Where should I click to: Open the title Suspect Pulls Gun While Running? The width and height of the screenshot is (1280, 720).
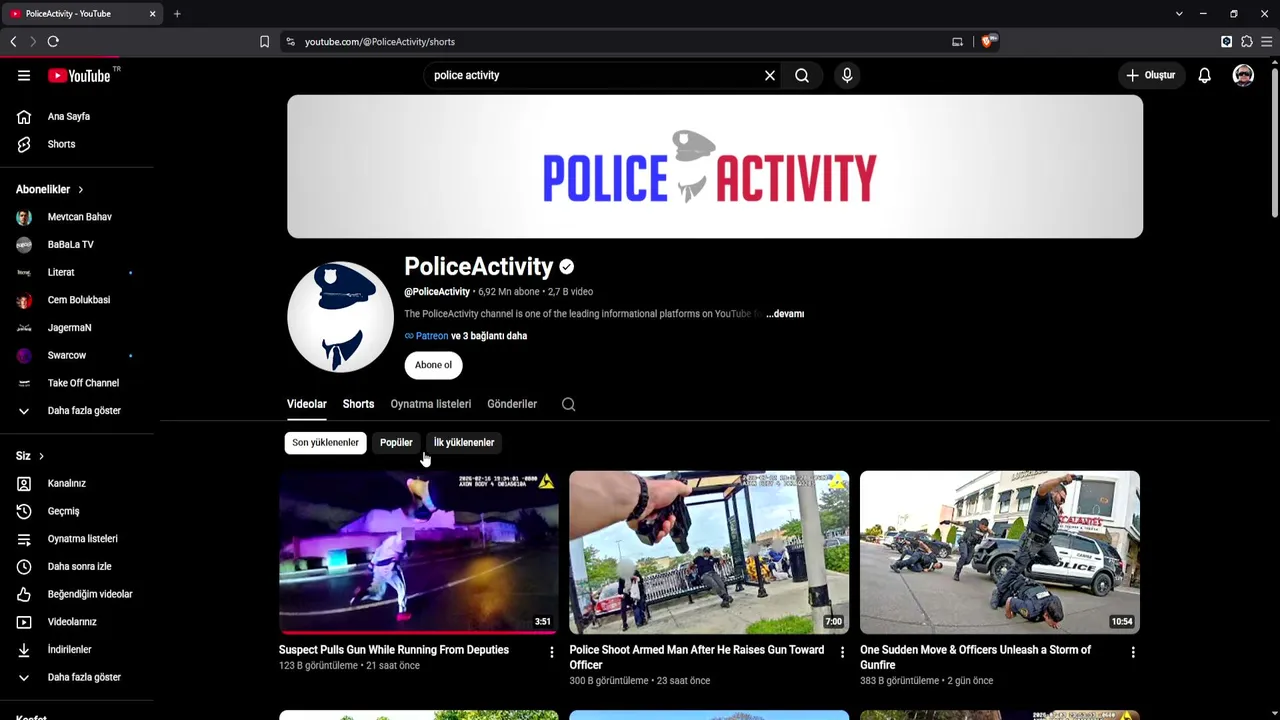coord(394,650)
